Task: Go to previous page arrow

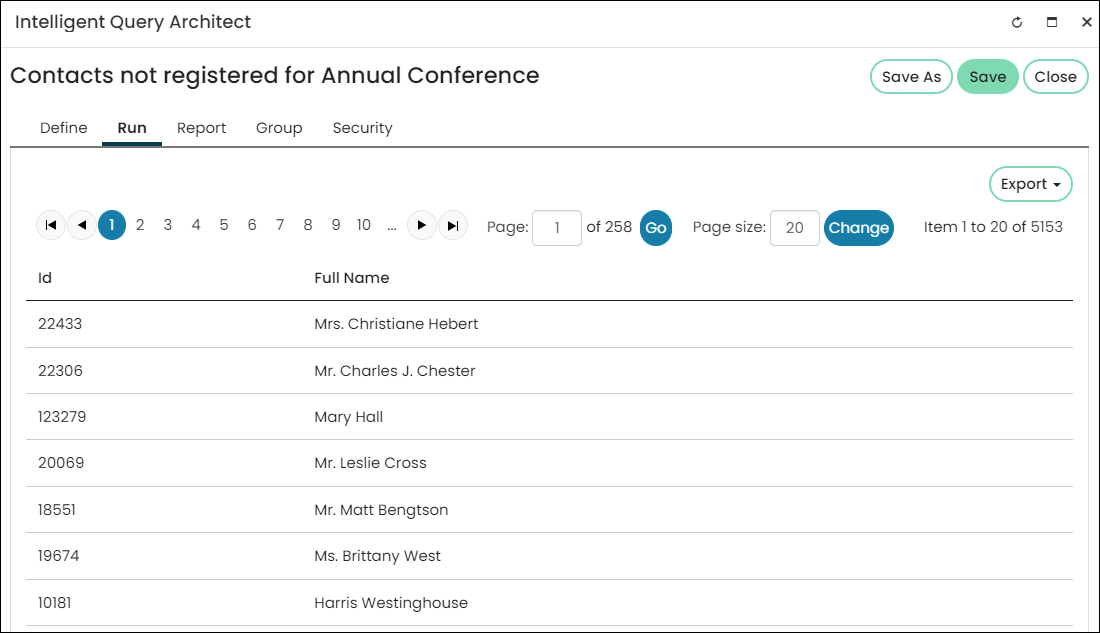Action: coord(82,225)
